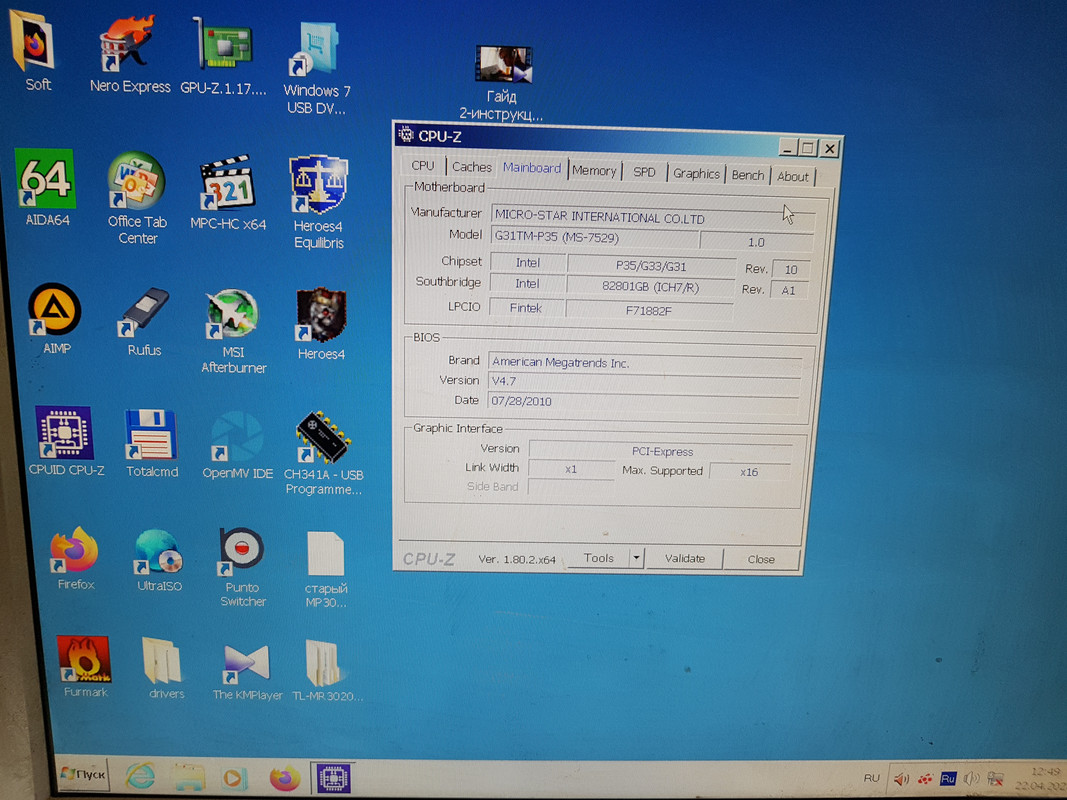This screenshot has width=1067, height=800.
Task: Click the model revision 1.0 field
Action: coord(756,242)
